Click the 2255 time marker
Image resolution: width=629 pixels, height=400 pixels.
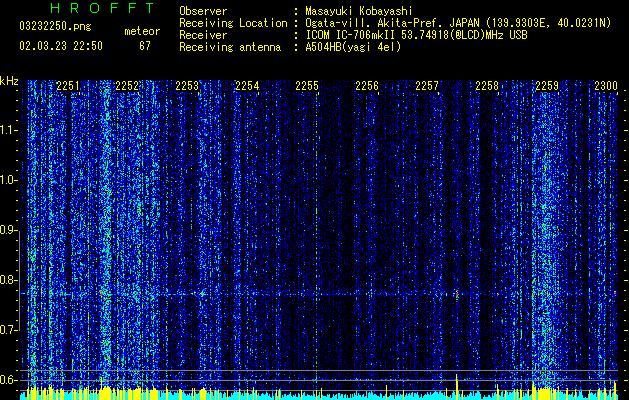click(x=307, y=86)
